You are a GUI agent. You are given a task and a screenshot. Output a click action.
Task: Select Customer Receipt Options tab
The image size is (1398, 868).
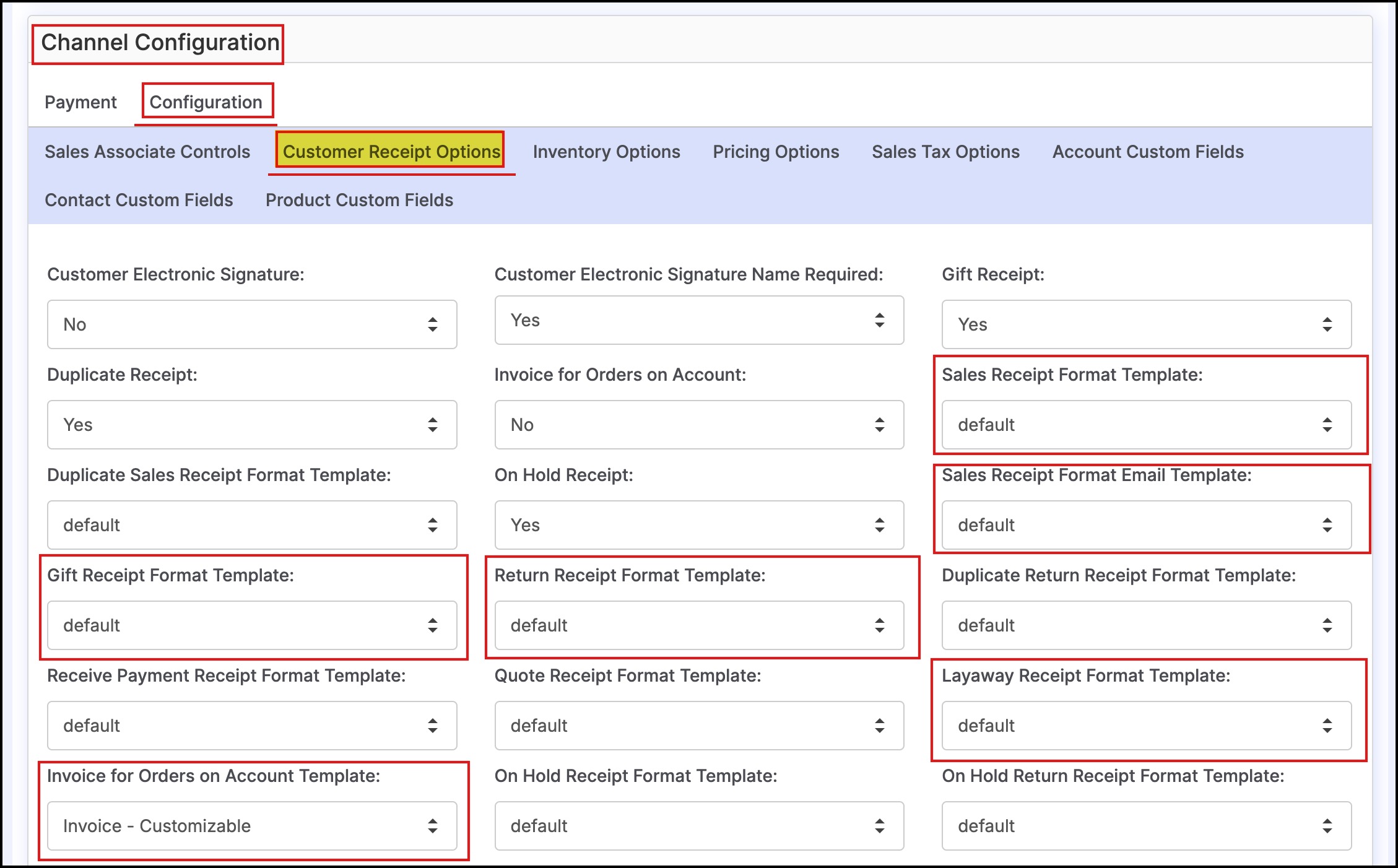coord(391,152)
